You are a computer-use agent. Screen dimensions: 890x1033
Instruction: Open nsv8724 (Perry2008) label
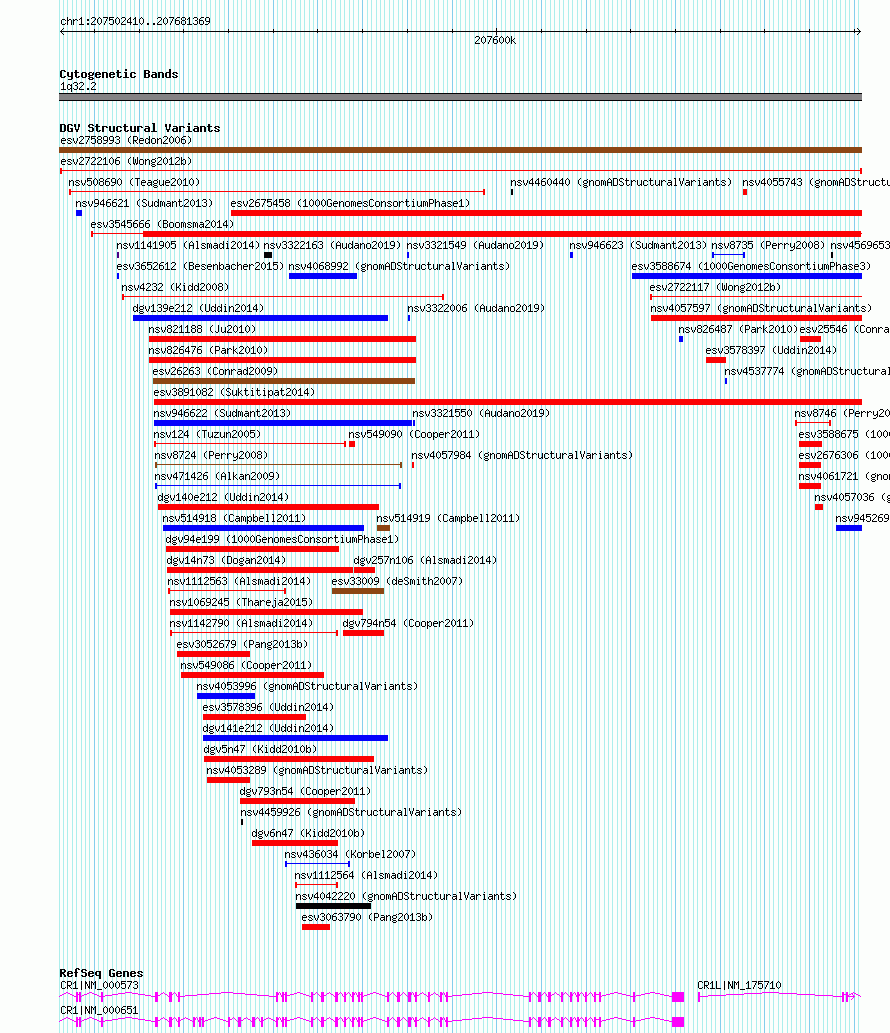pyautogui.click(x=211, y=457)
